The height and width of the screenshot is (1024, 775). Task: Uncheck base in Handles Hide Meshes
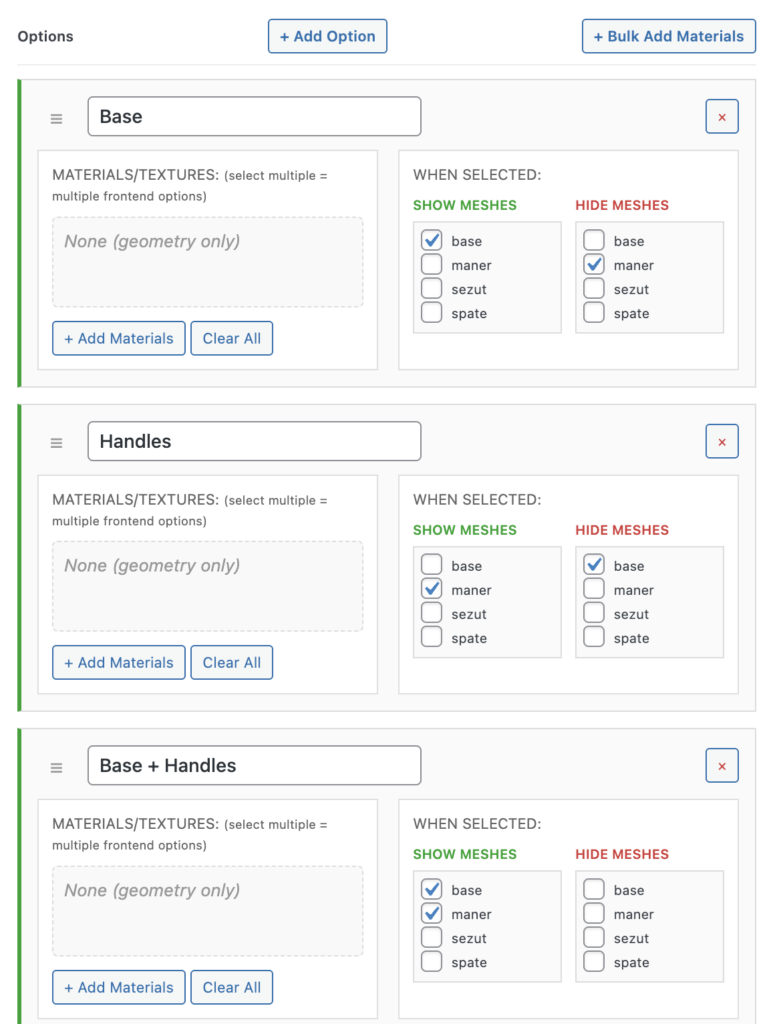click(594, 565)
